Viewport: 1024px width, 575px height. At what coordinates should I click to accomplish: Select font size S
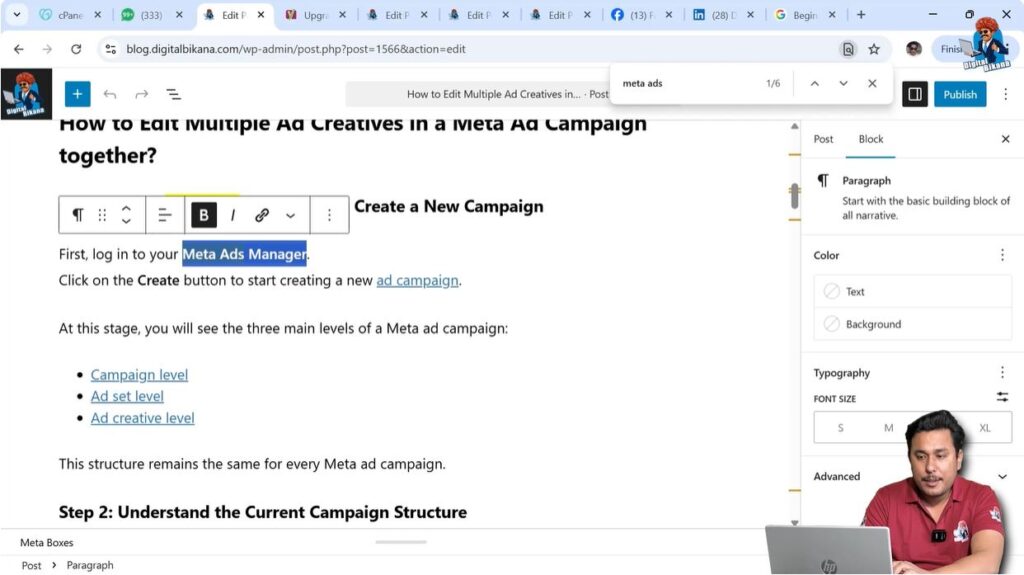(840, 428)
